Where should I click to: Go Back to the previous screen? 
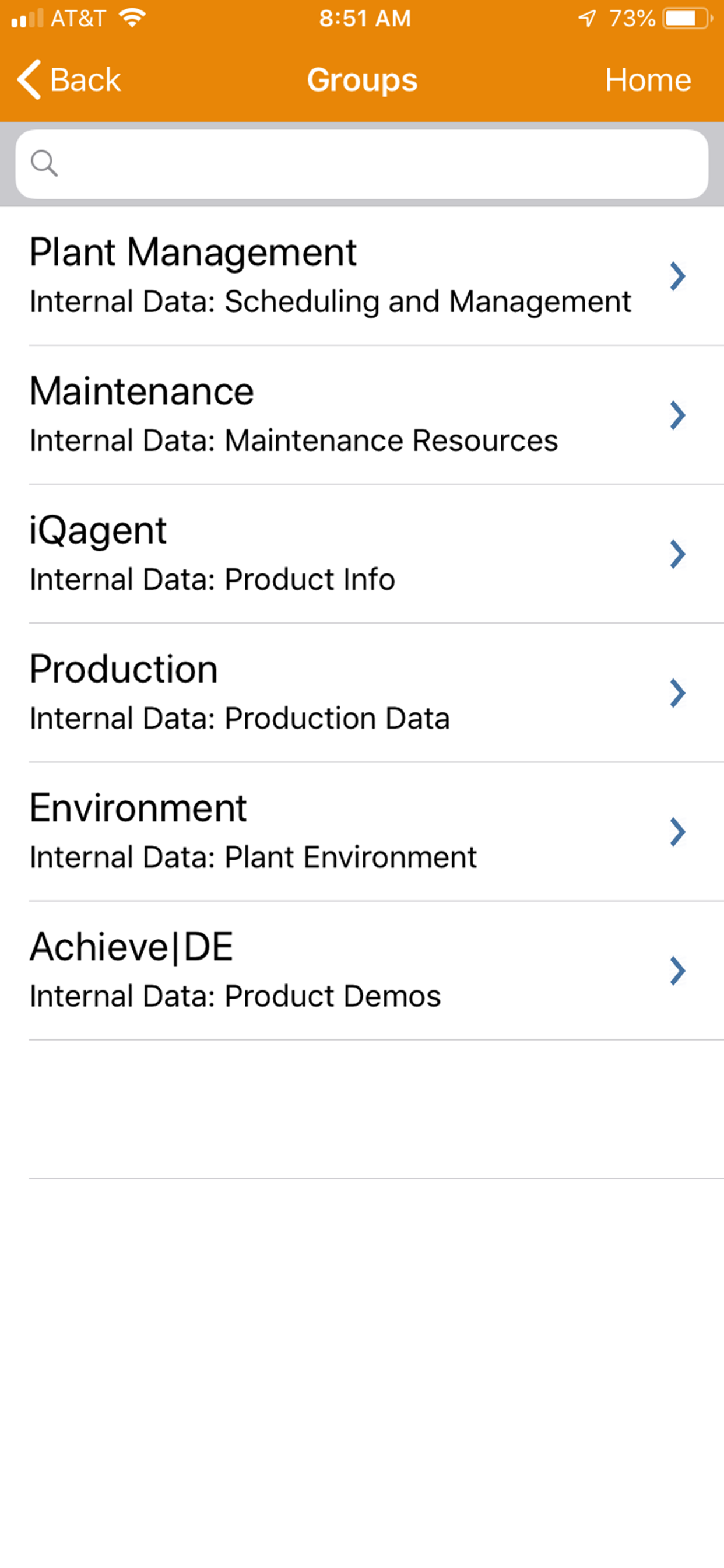(69, 80)
